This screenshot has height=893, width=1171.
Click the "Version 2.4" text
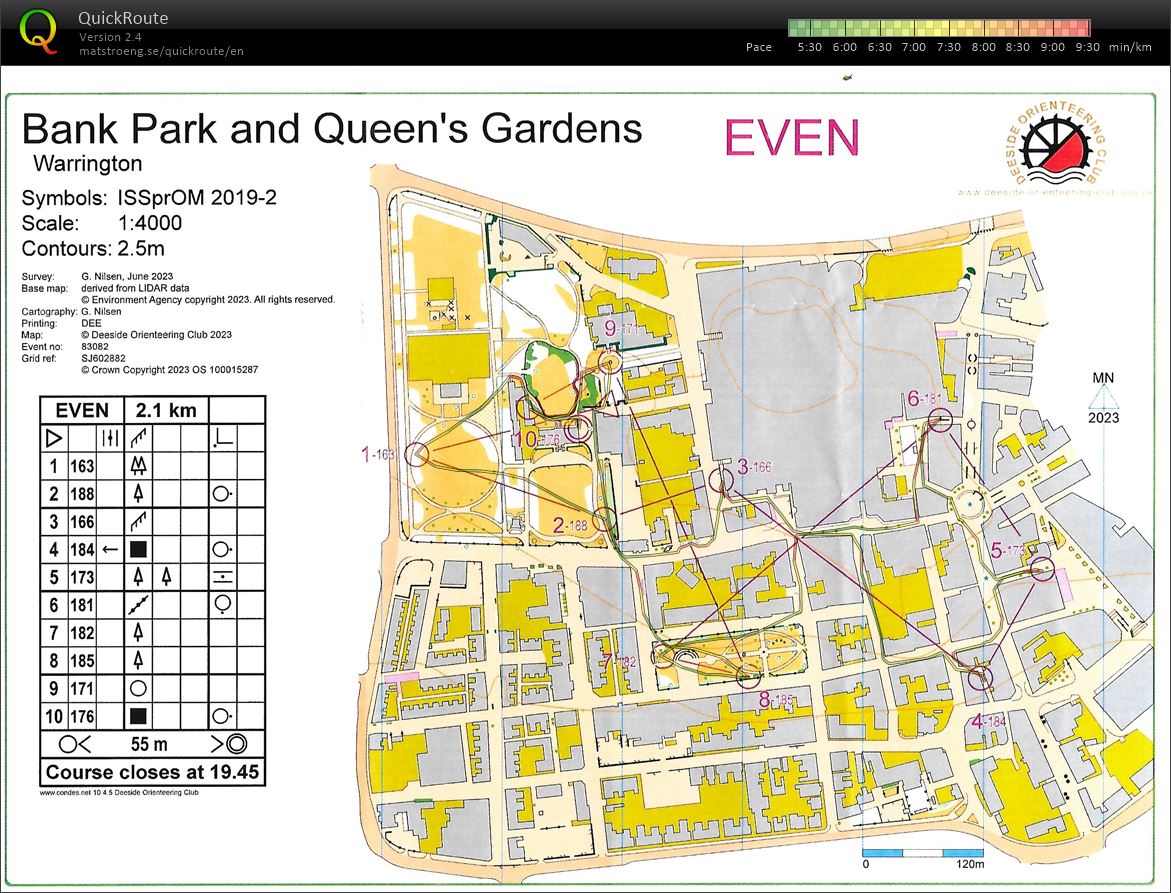click(x=111, y=37)
